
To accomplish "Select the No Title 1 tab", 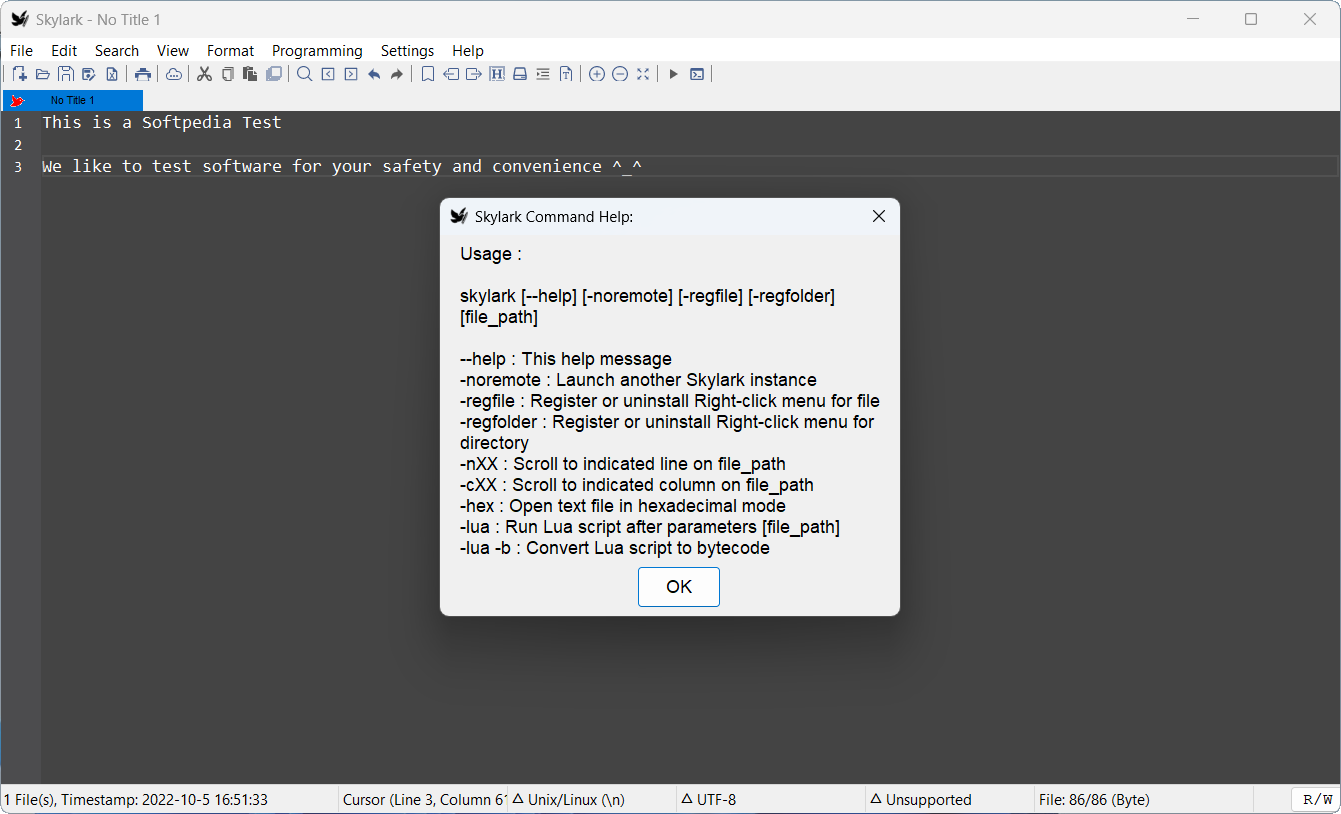I will [x=73, y=100].
